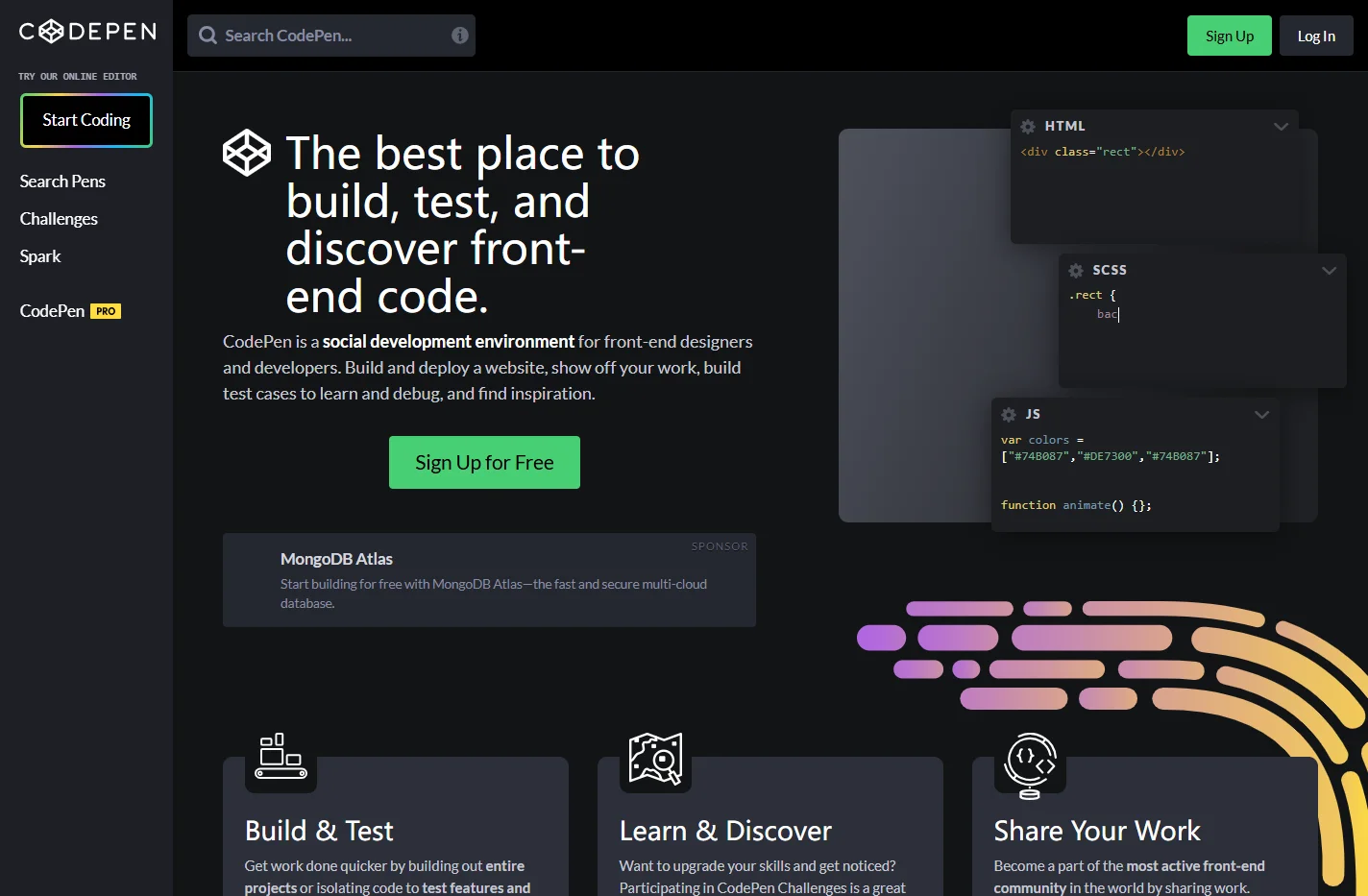
Task: Click the Sign Up for Free button
Action: tap(484, 462)
